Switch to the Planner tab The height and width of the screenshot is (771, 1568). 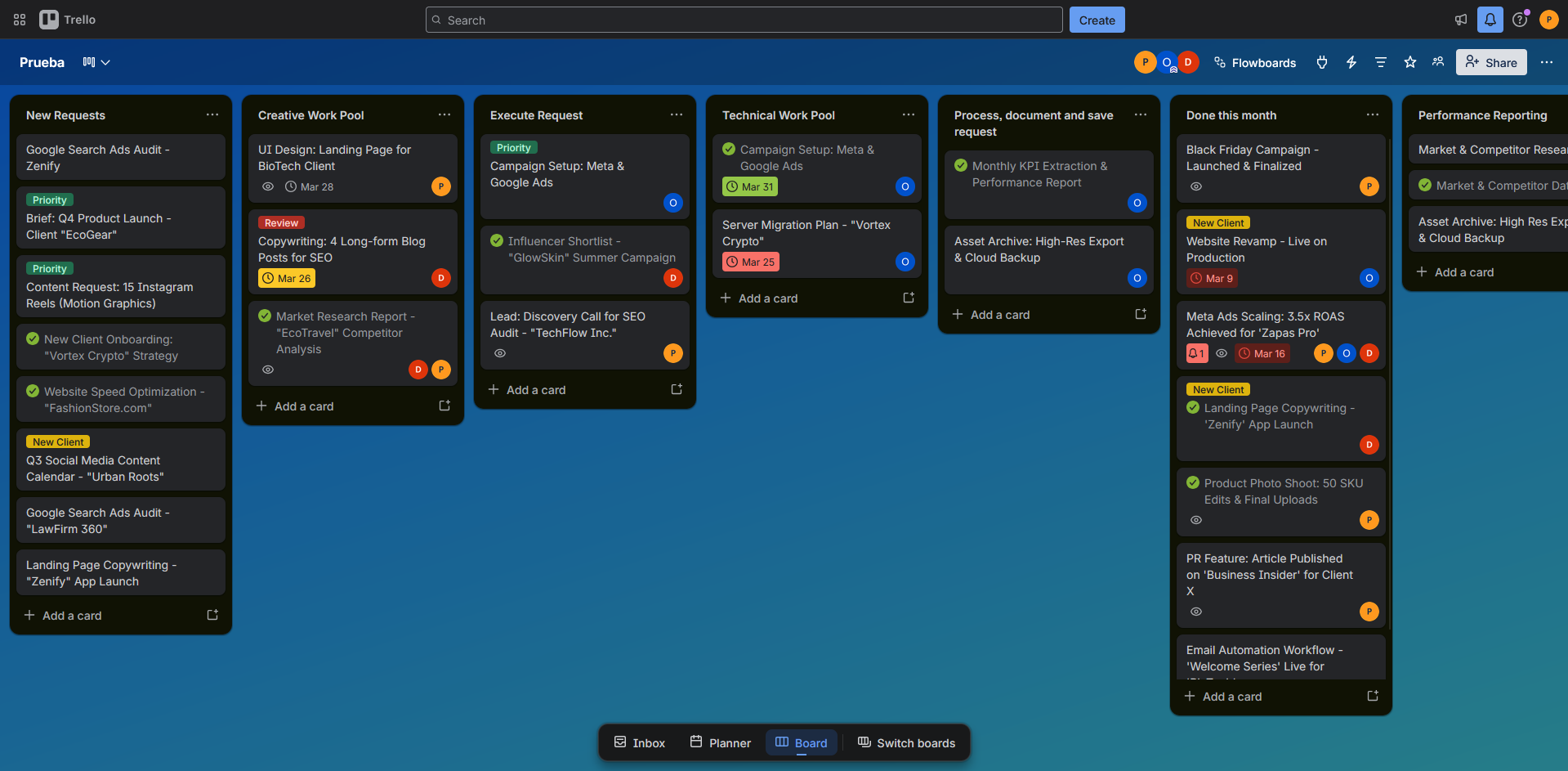[721, 742]
